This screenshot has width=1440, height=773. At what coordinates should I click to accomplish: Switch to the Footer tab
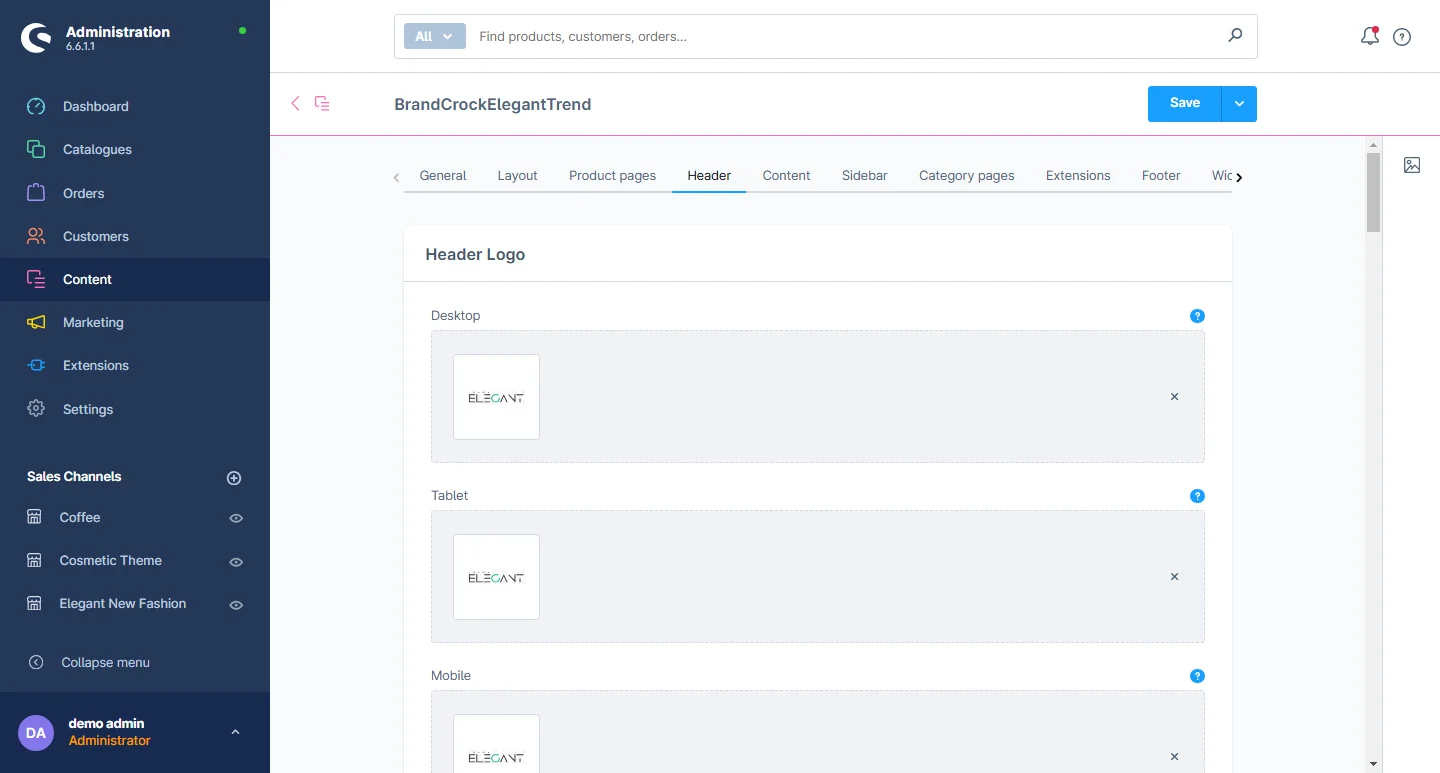(x=1160, y=175)
